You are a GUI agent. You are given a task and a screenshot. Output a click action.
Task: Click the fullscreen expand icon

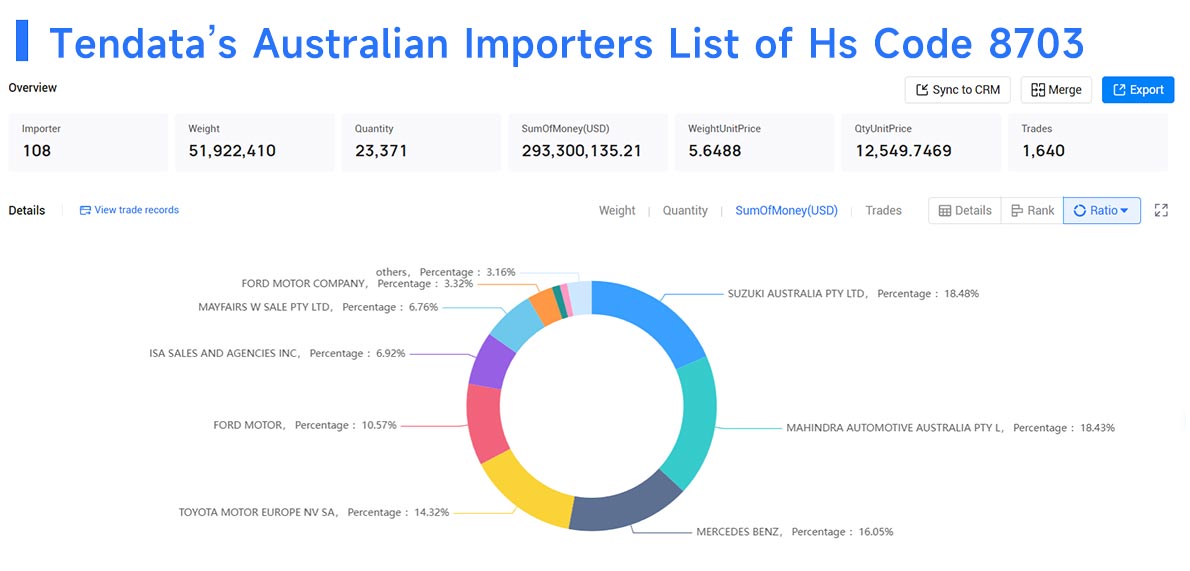coord(1161,210)
